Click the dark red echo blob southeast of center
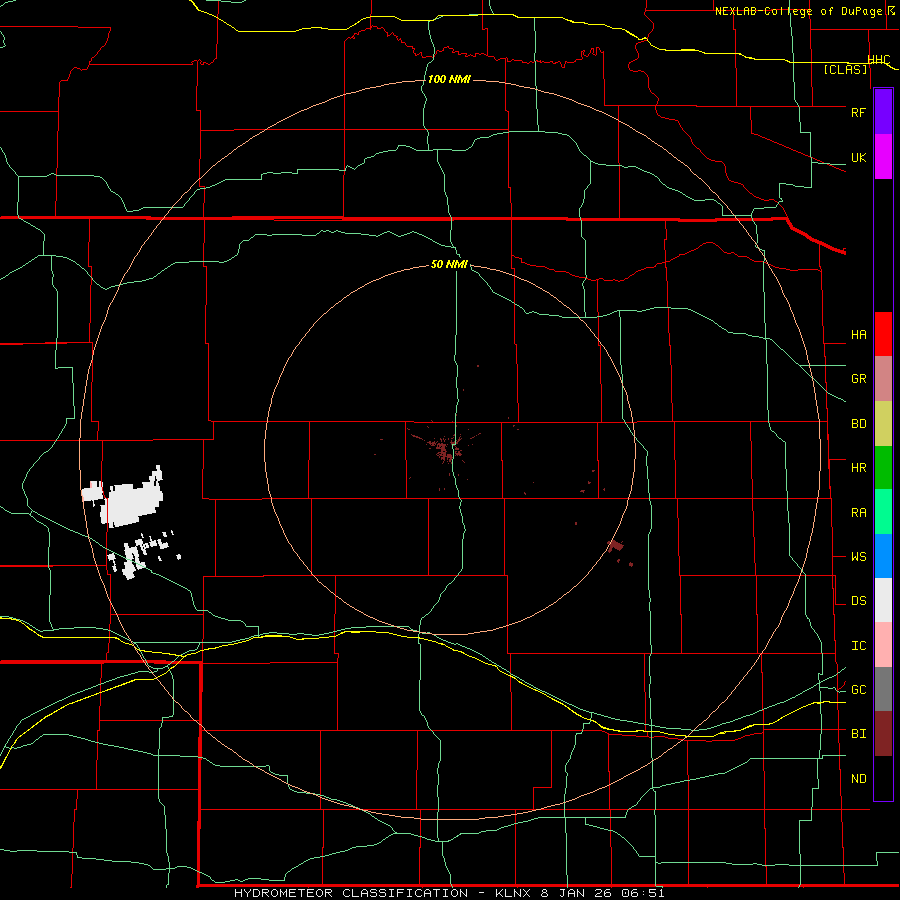Screen dimensions: 900x900 pos(615,546)
